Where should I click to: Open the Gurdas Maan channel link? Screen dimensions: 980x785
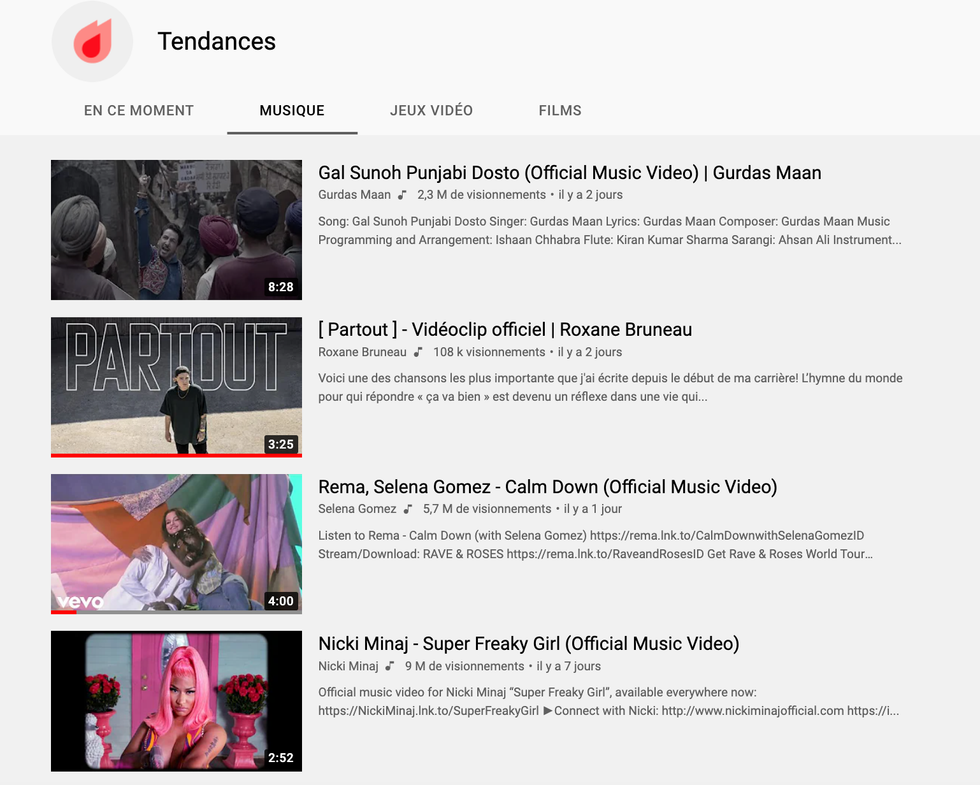(x=354, y=195)
